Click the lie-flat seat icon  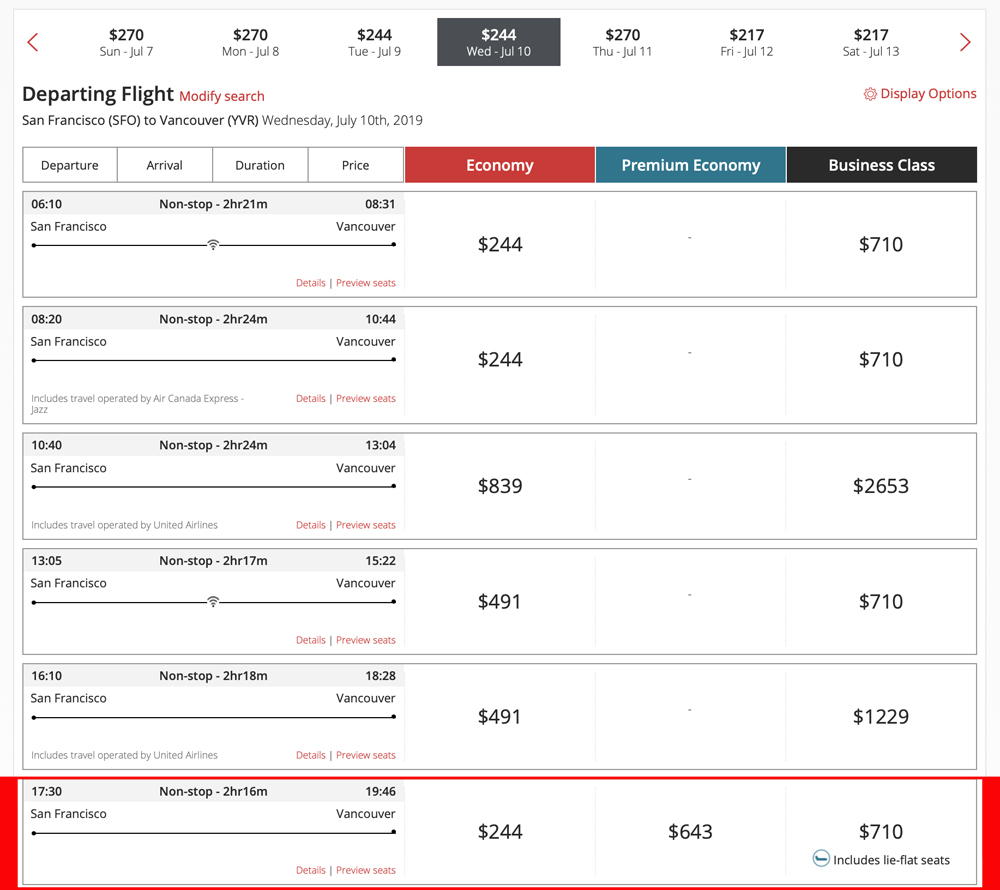pos(821,859)
